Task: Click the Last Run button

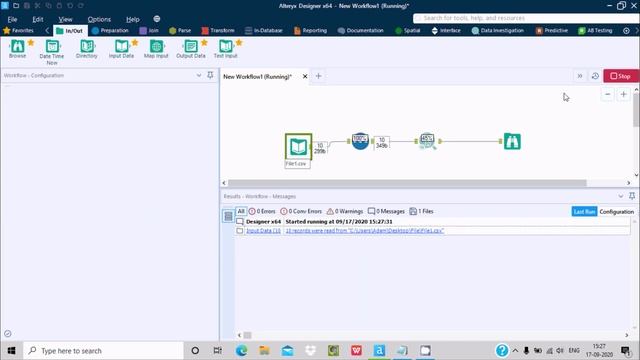Action: [x=584, y=211]
